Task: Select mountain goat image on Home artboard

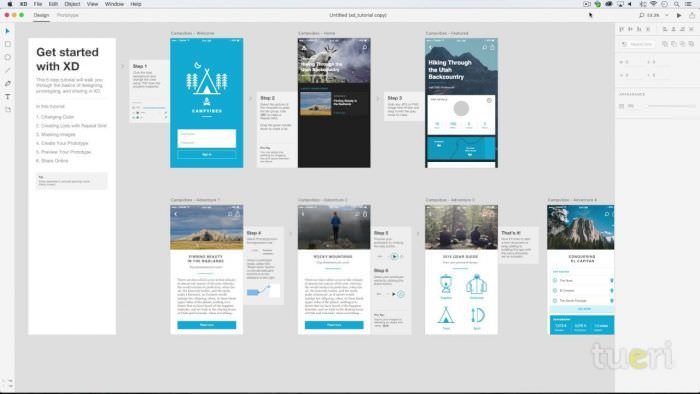Action: (334, 60)
